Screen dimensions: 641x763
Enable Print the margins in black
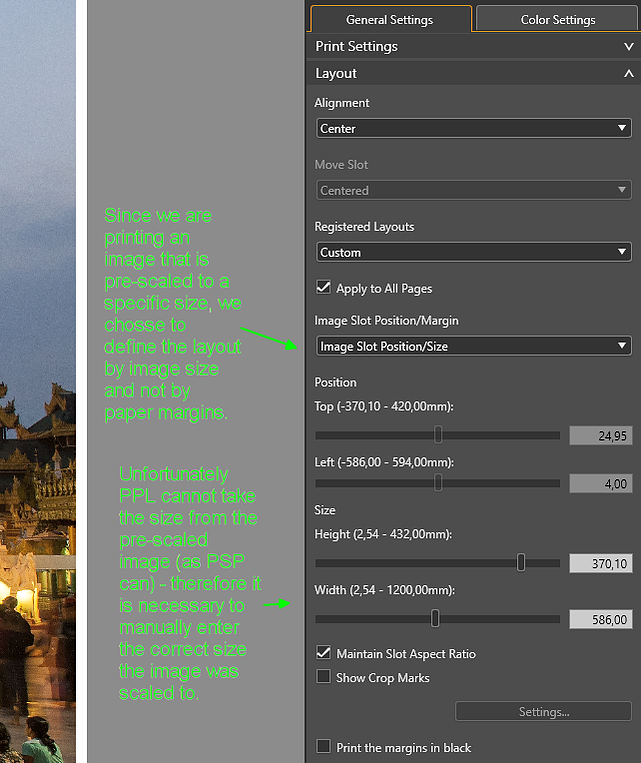[x=324, y=746]
